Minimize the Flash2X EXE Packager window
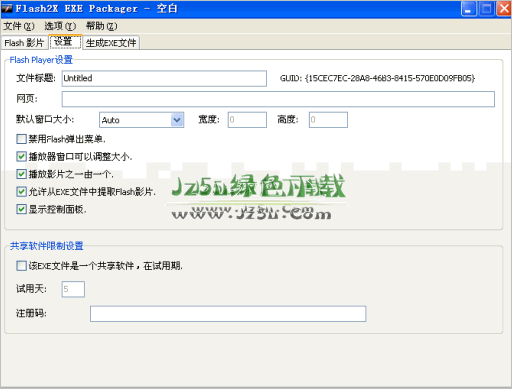 [468, 8]
